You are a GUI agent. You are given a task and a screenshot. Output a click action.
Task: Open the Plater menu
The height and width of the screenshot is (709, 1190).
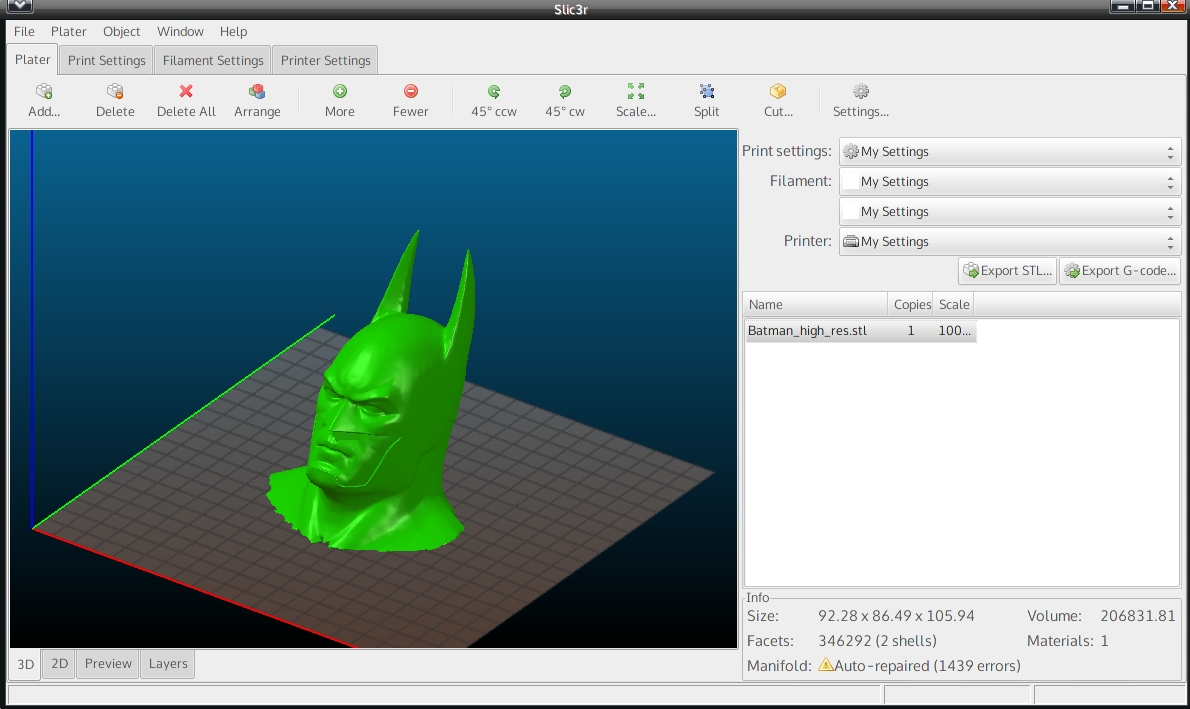point(68,31)
